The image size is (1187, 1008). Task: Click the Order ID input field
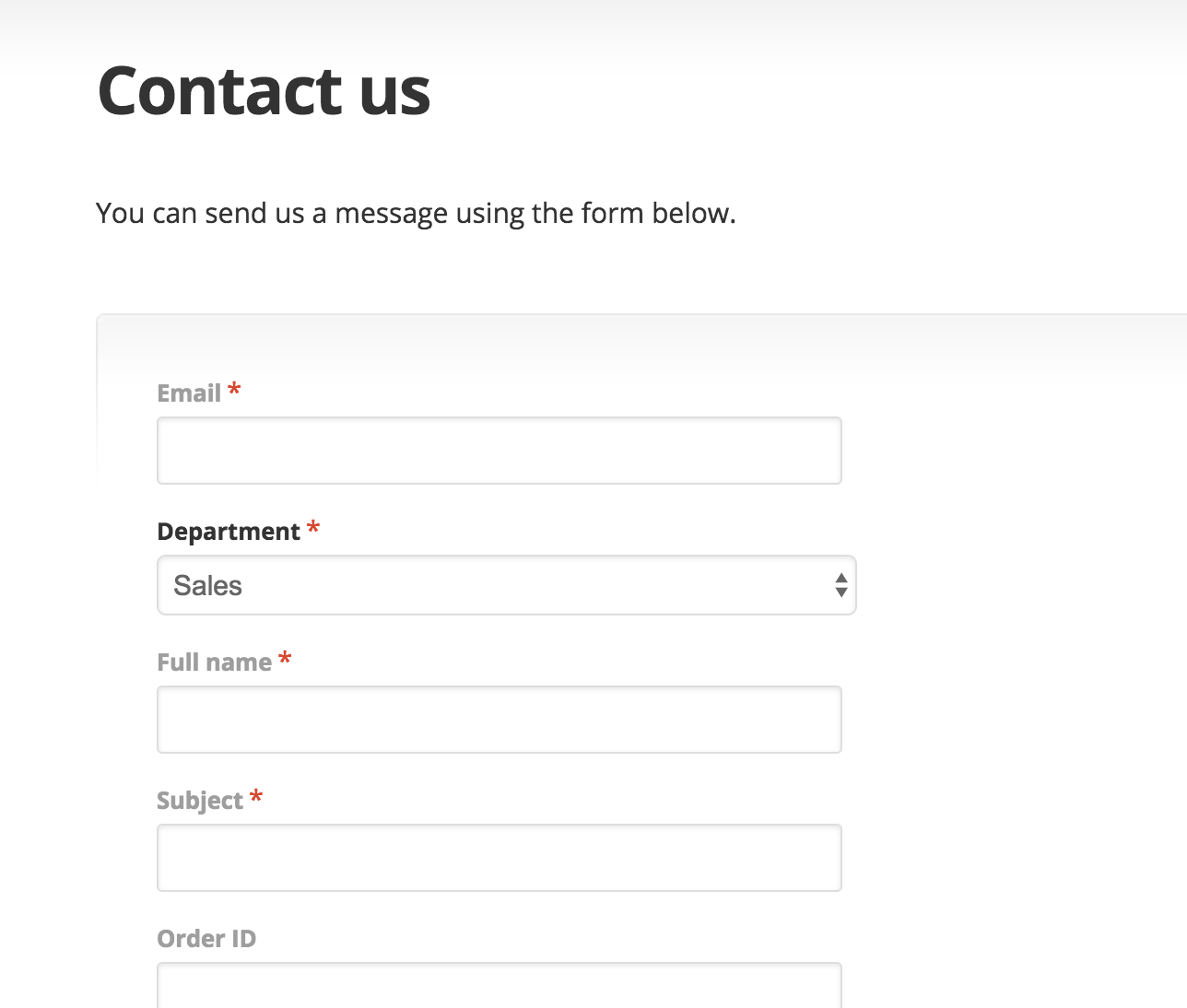pos(499,988)
